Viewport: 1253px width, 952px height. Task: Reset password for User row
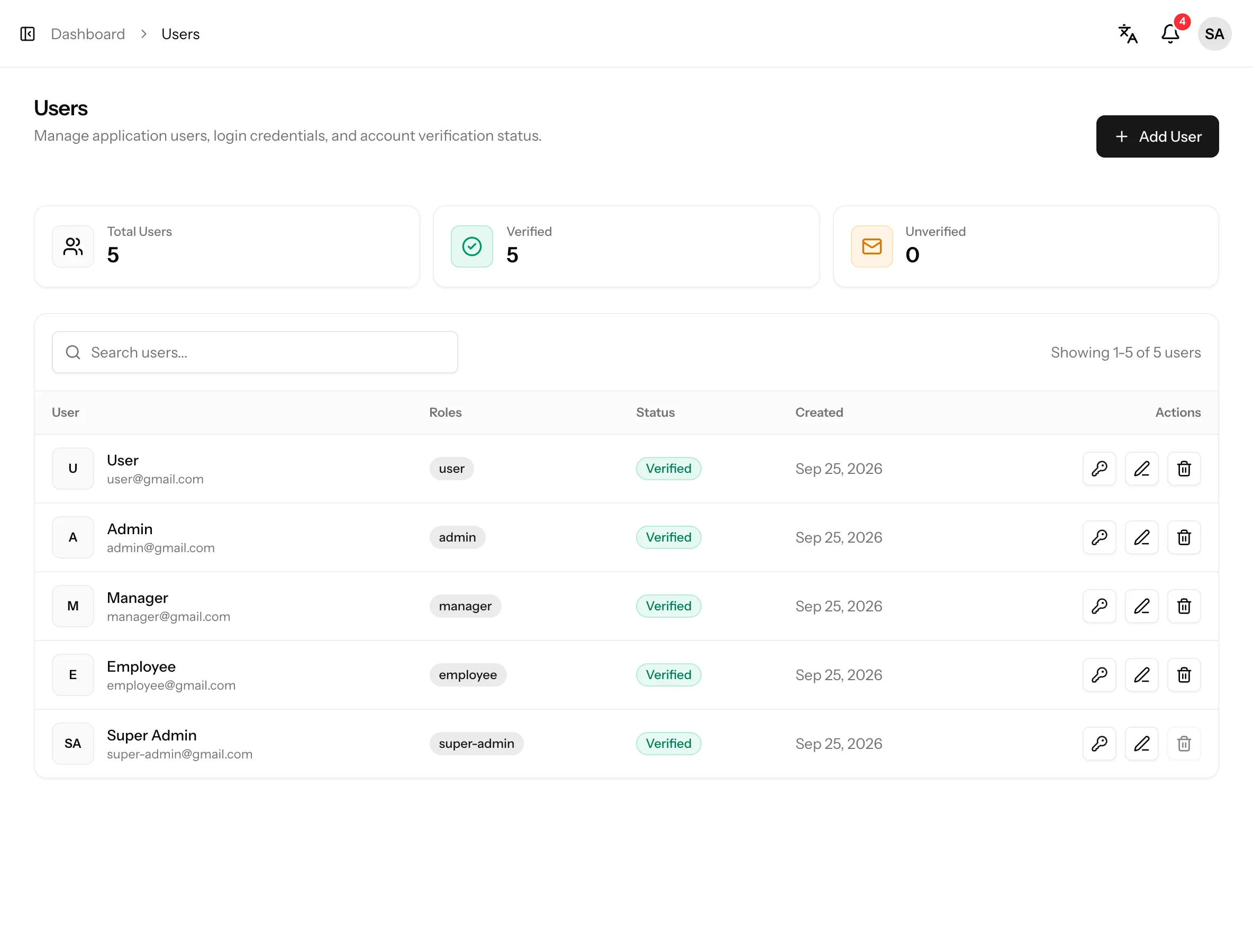click(1099, 469)
